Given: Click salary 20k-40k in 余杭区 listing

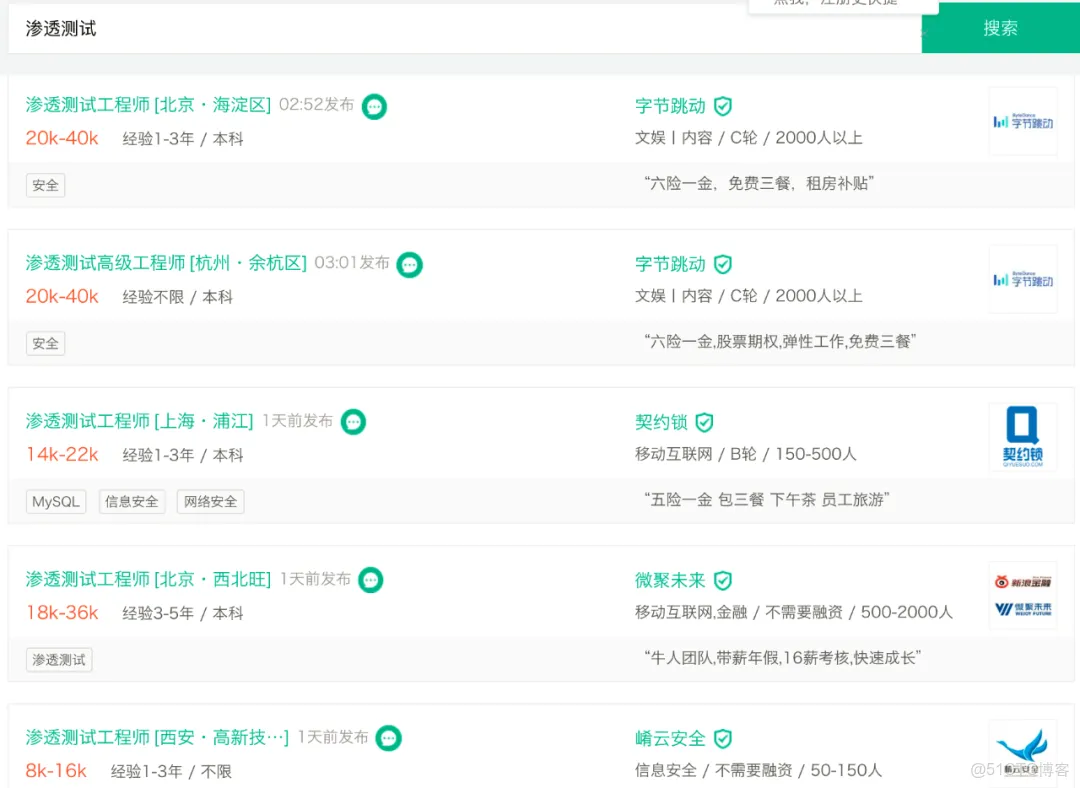Looking at the screenshot, I should tap(62, 297).
